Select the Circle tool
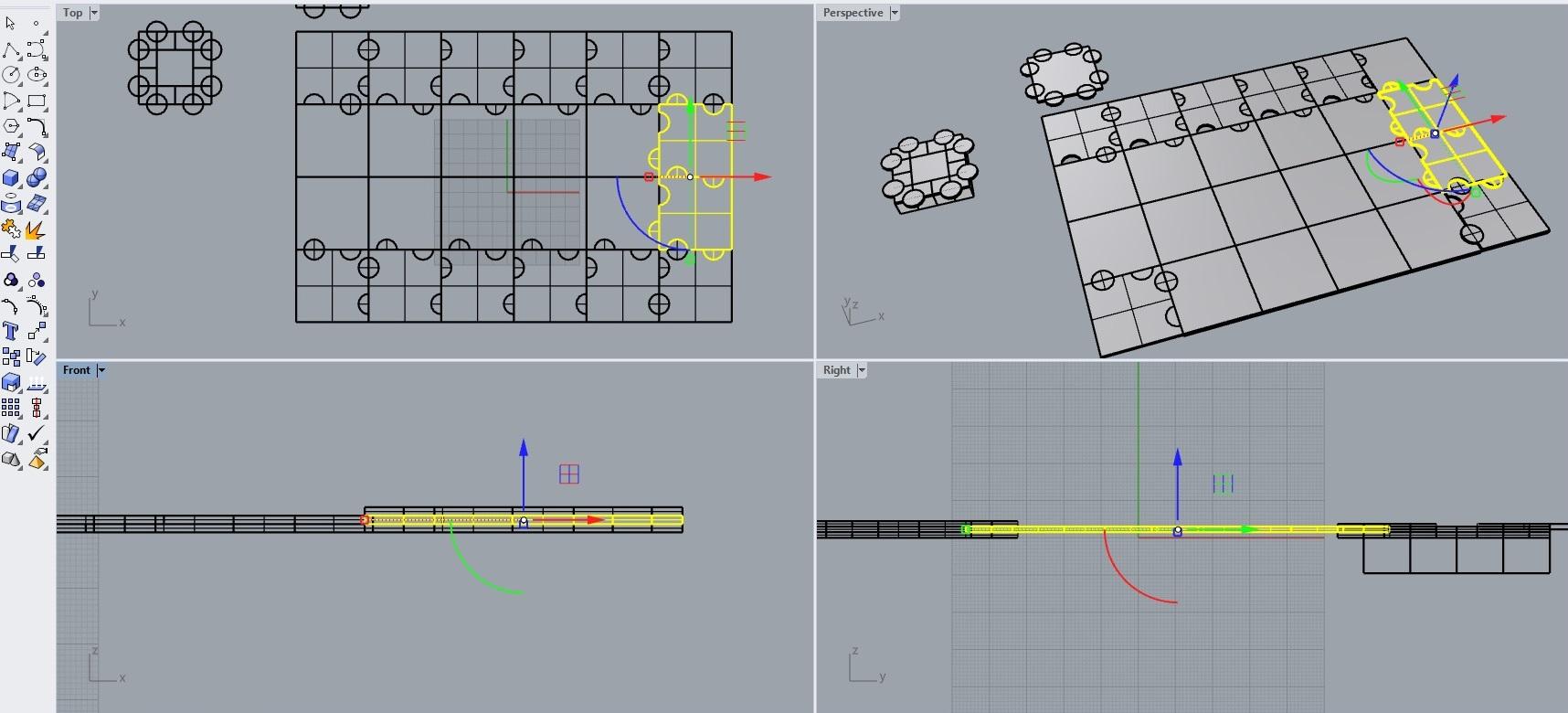 point(11,75)
